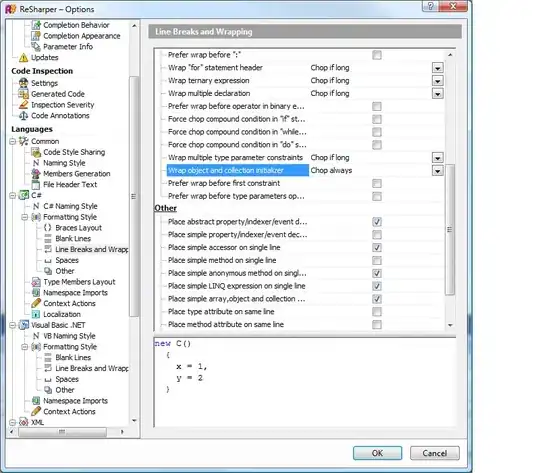Image resolution: width=540 pixels, height=473 pixels.
Task: Select the Visual Basic .NET icon
Action: point(23,325)
